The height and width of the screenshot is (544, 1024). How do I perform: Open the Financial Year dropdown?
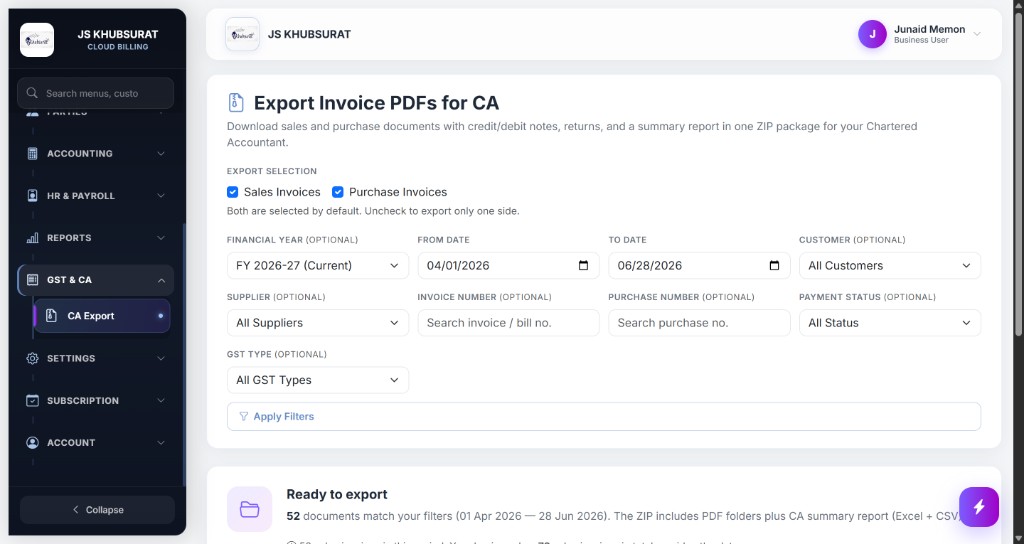(x=317, y=266)
